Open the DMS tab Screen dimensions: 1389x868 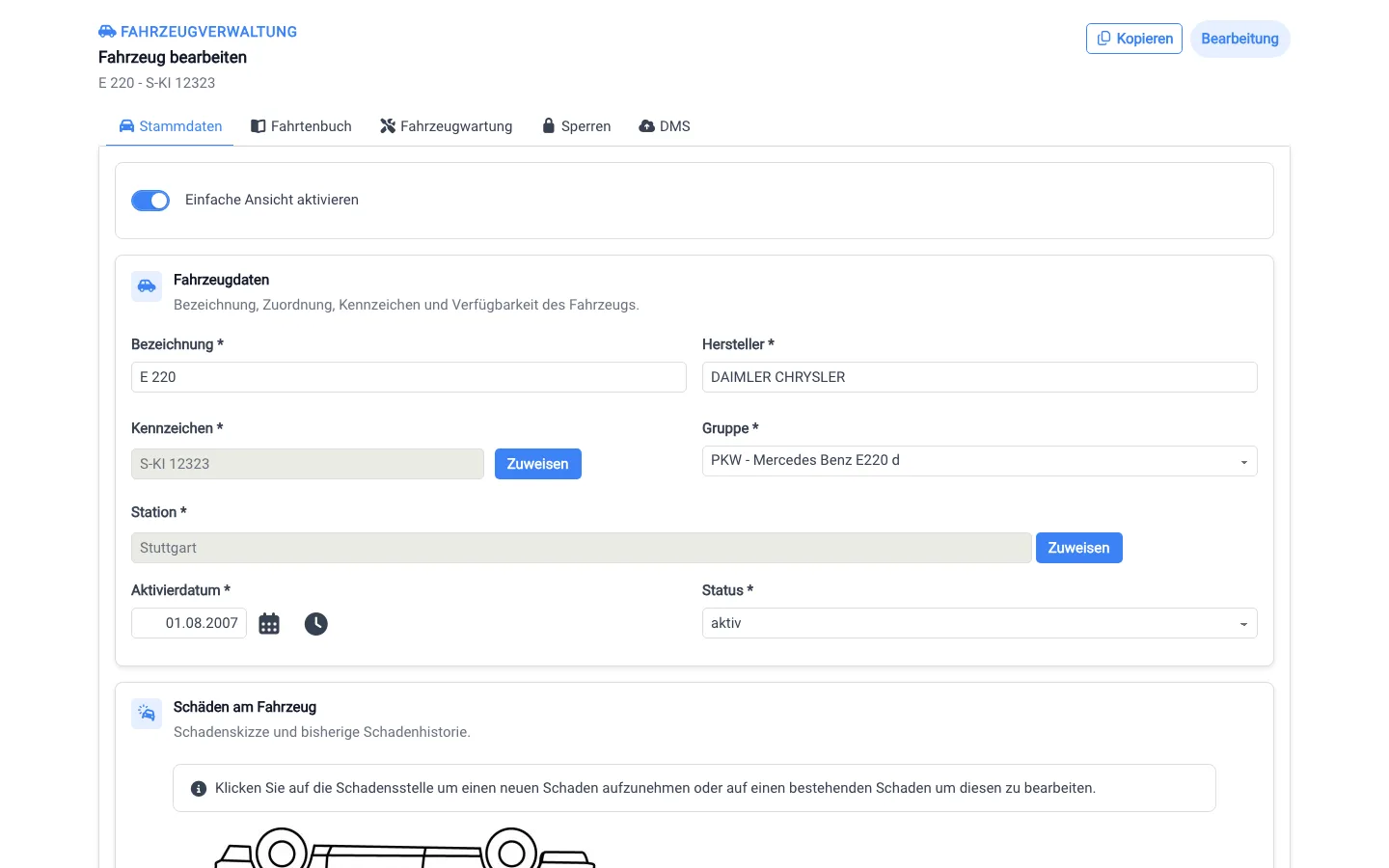pyautogui.click(x=665, y=126)
